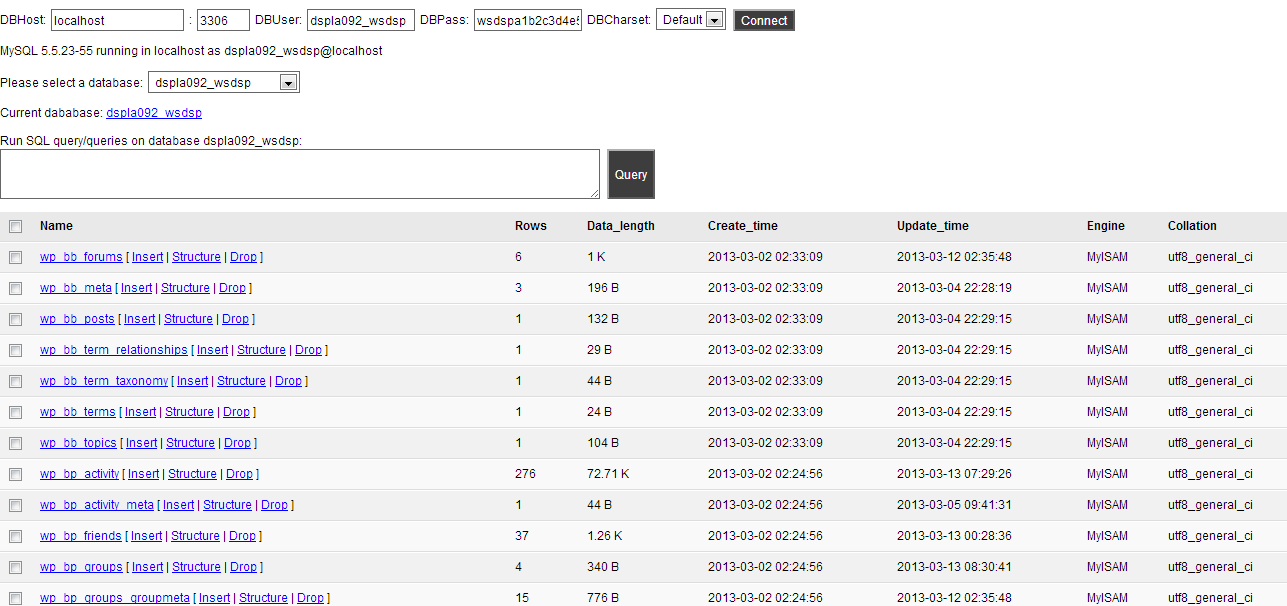
Task: Open the wp_bb_term_relationships table link
Action: point(113,350)
